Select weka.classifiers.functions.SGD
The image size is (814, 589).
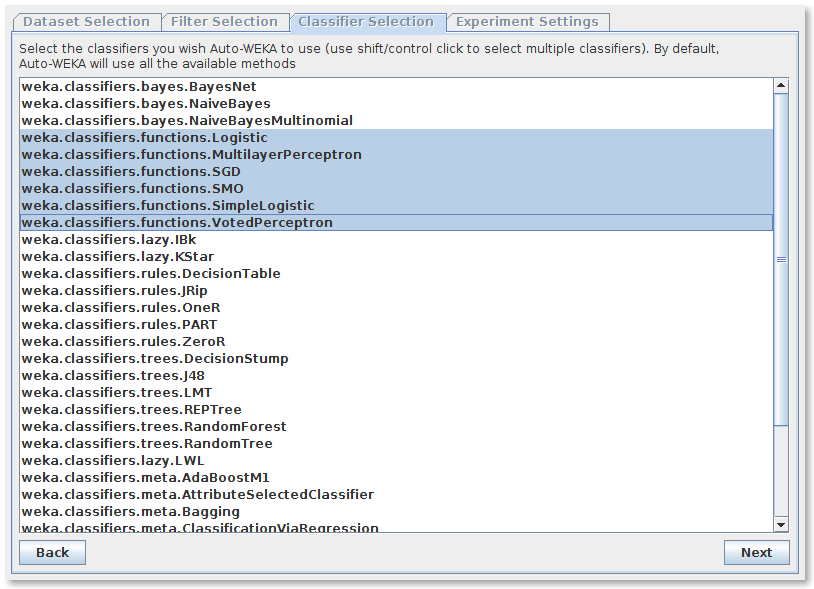(x=397, y=172)
